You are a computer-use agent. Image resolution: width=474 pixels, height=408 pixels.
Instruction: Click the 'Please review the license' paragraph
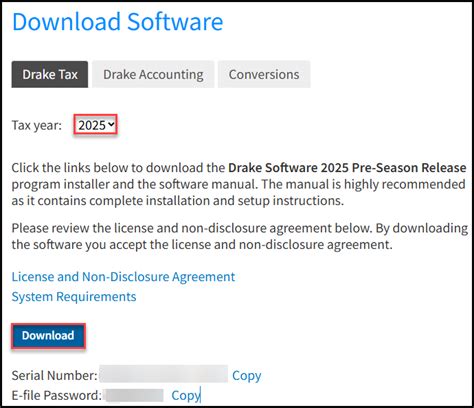240,236
